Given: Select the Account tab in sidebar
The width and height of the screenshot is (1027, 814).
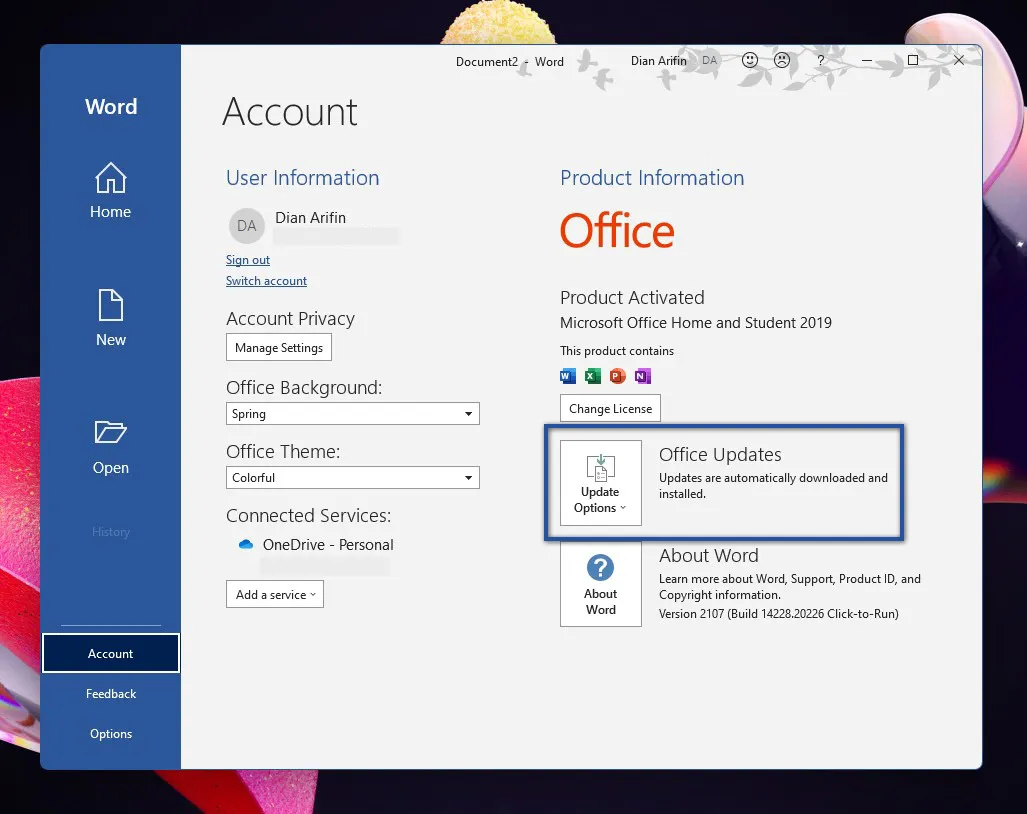Looking at the screenshot, I should [x=110, y=654].
